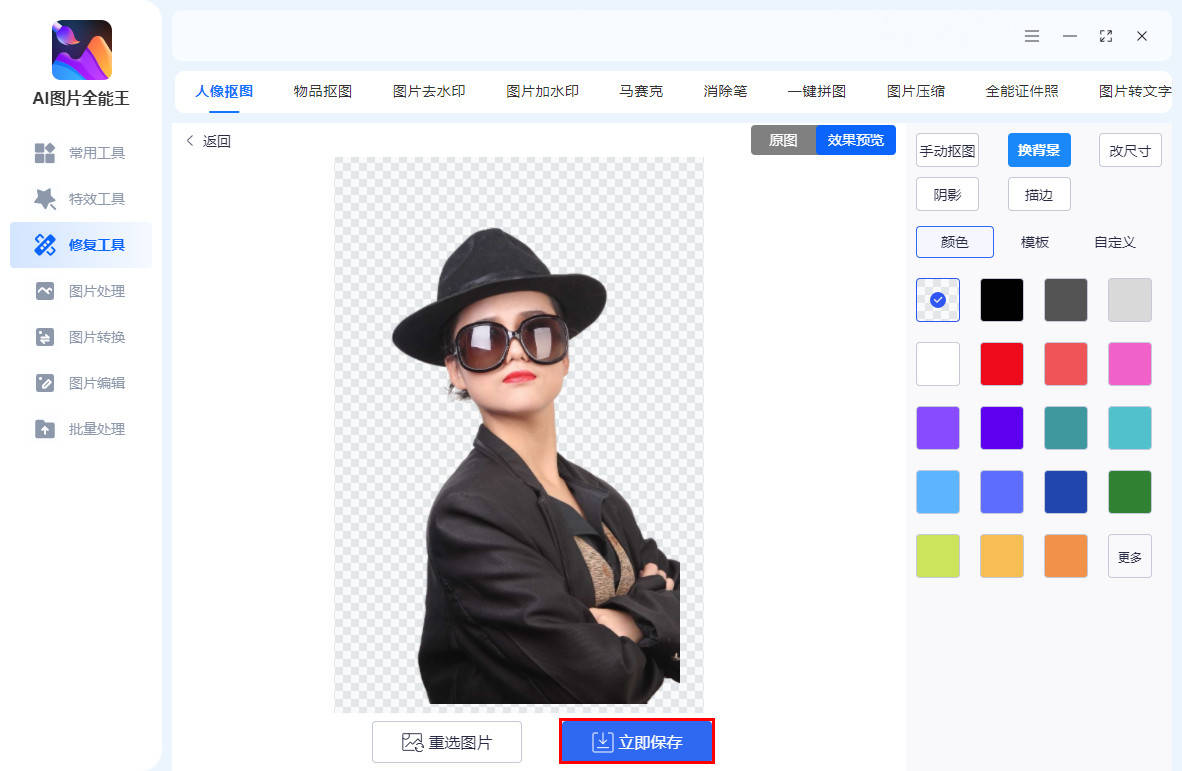Click 重选图片 to choose another image
1182x771 pixels.
pos(447,742)
